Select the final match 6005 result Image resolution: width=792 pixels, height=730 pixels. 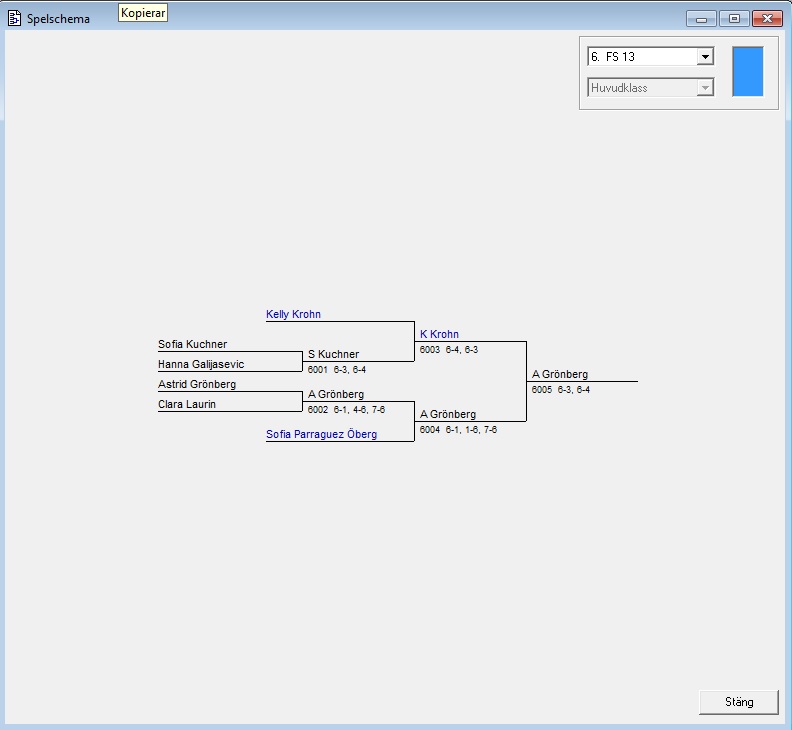pyautogui.click(x=560, y=389)
